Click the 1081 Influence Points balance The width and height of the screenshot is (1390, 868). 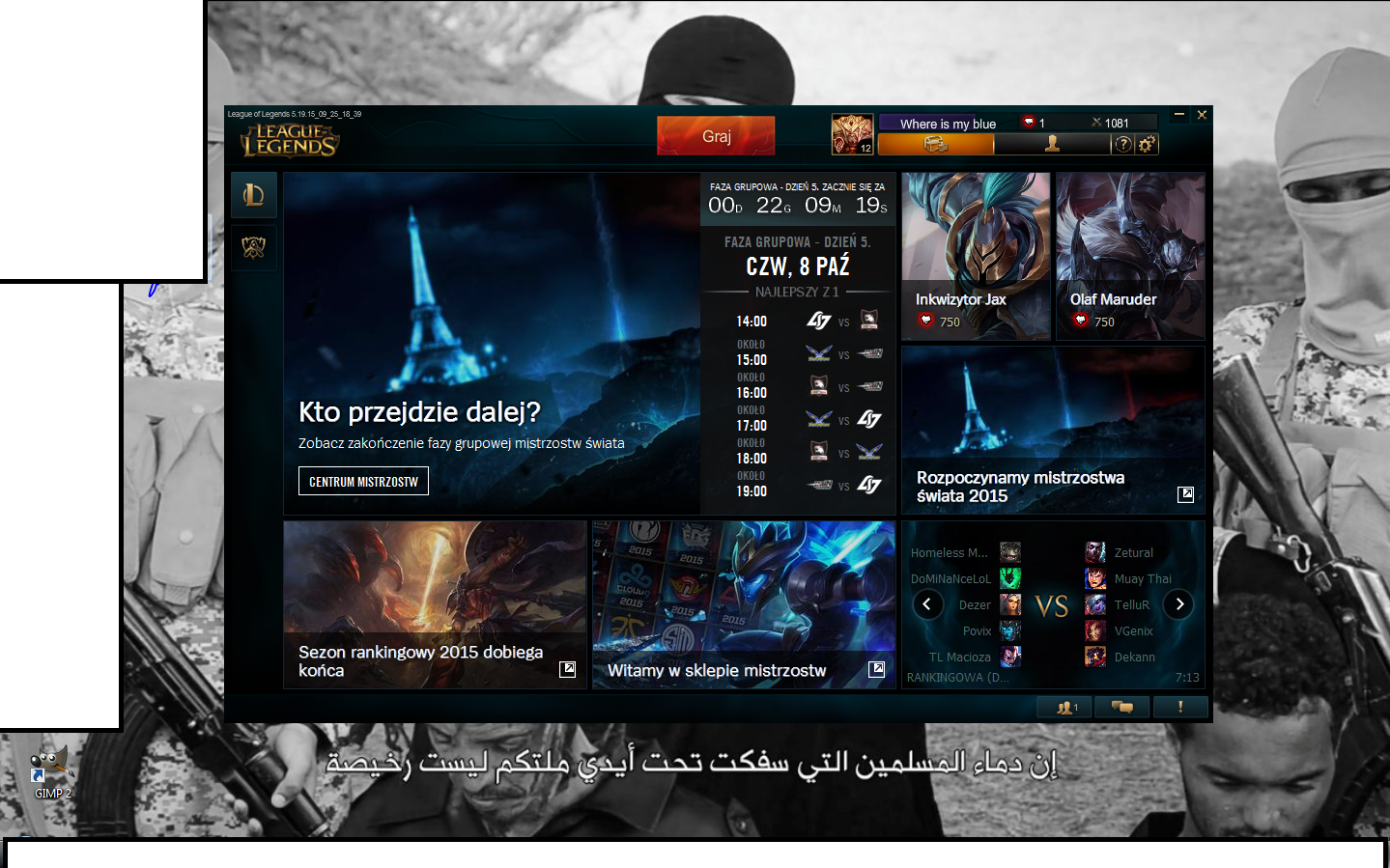click(1117, 124)
